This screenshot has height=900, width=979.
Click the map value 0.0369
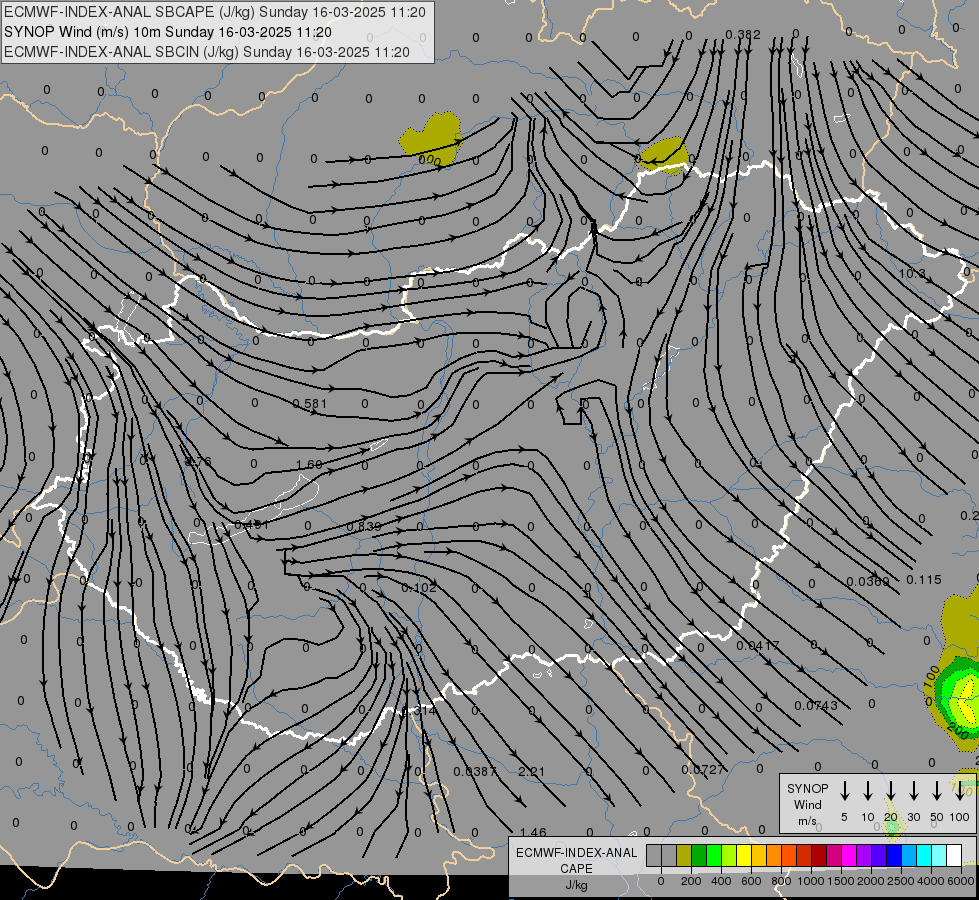[x=868, y=581]
